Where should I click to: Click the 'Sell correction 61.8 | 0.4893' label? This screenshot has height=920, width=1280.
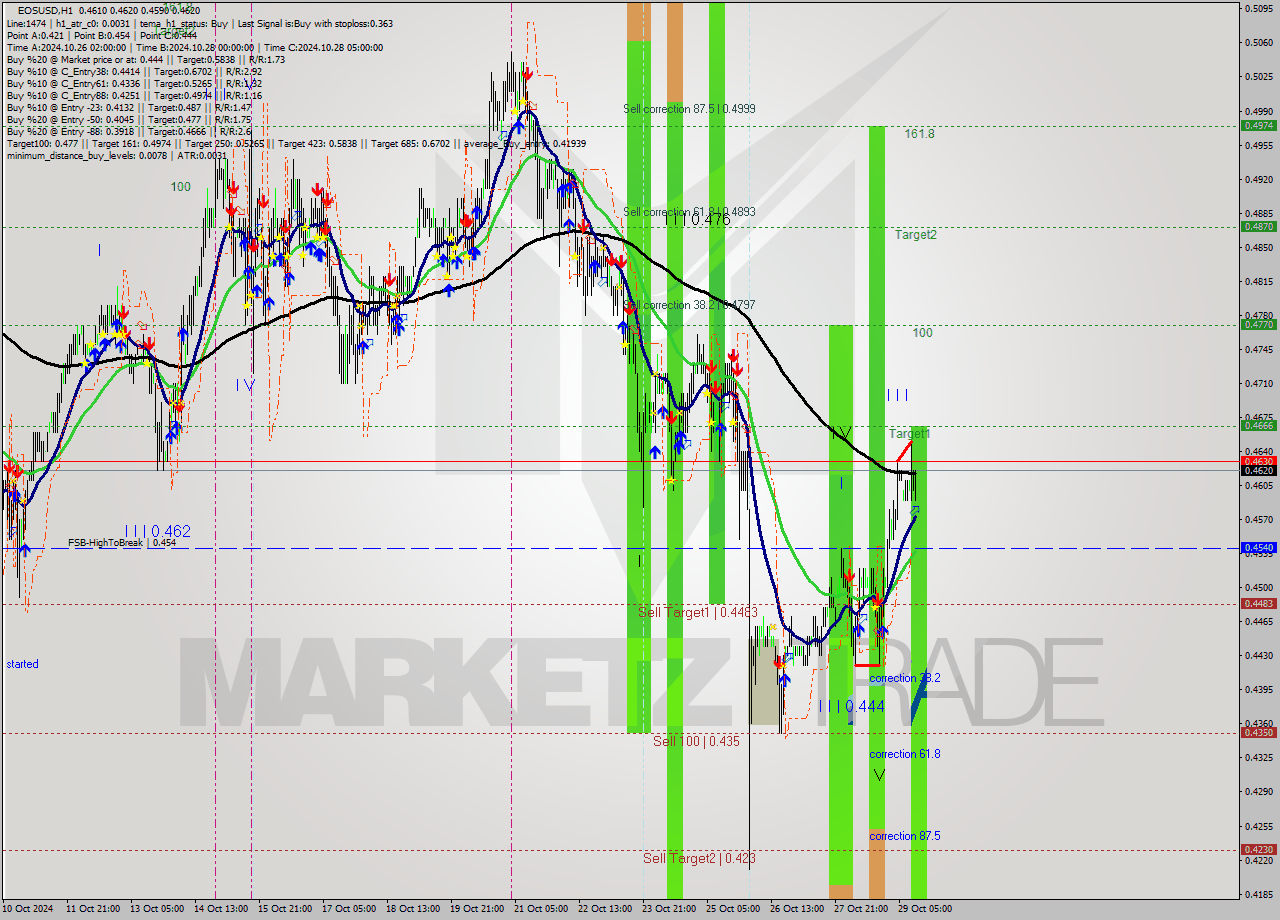(x=689, y=211)
